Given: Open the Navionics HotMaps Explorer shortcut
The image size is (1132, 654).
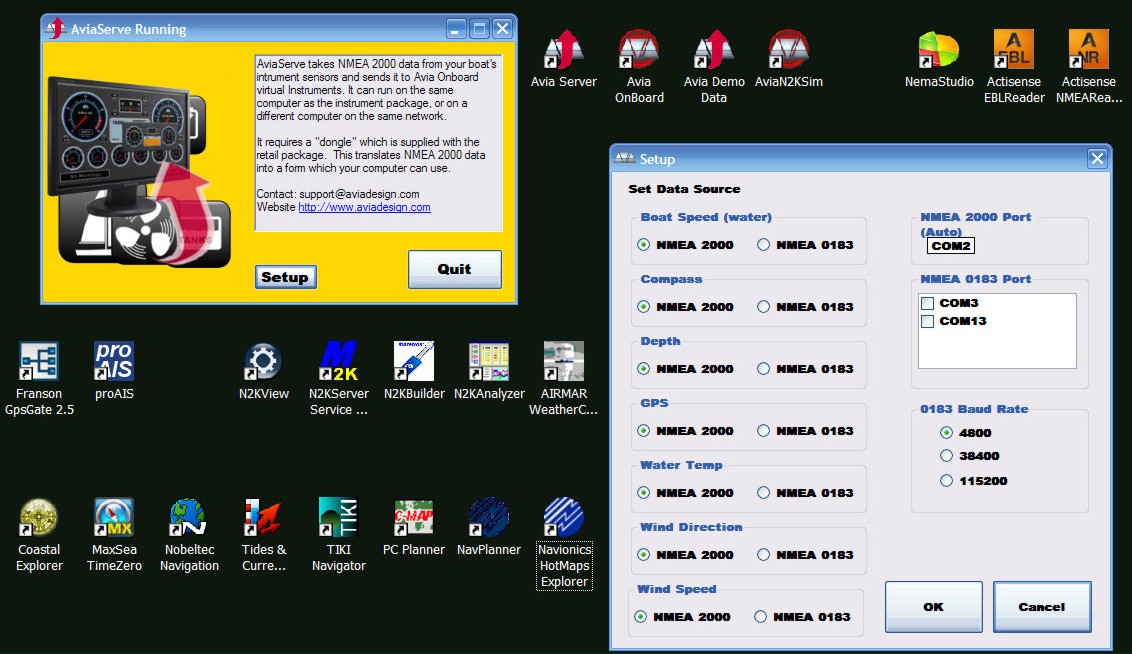Looking at the screenshot, I should point(564,543).
